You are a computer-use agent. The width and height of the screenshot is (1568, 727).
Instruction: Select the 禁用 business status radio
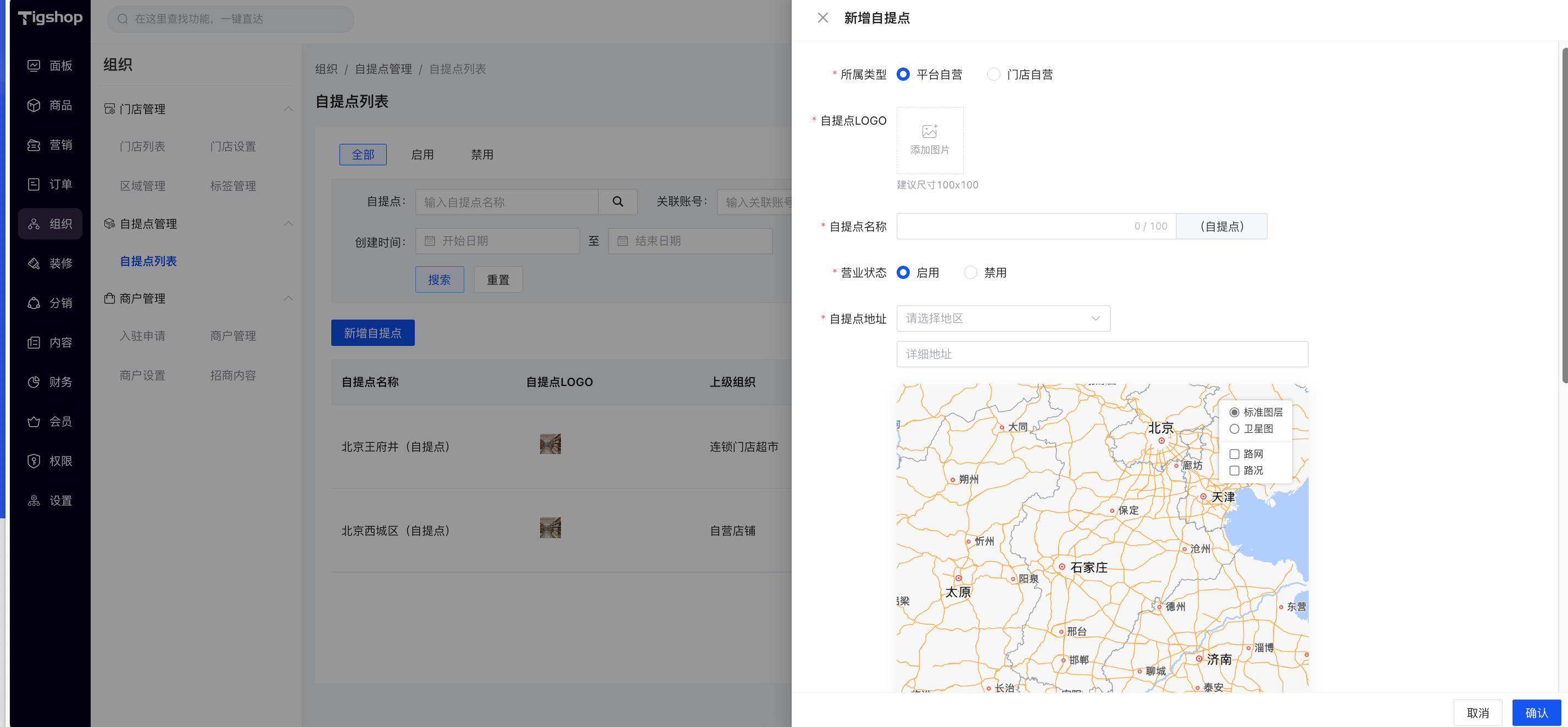tap(970, 272)
